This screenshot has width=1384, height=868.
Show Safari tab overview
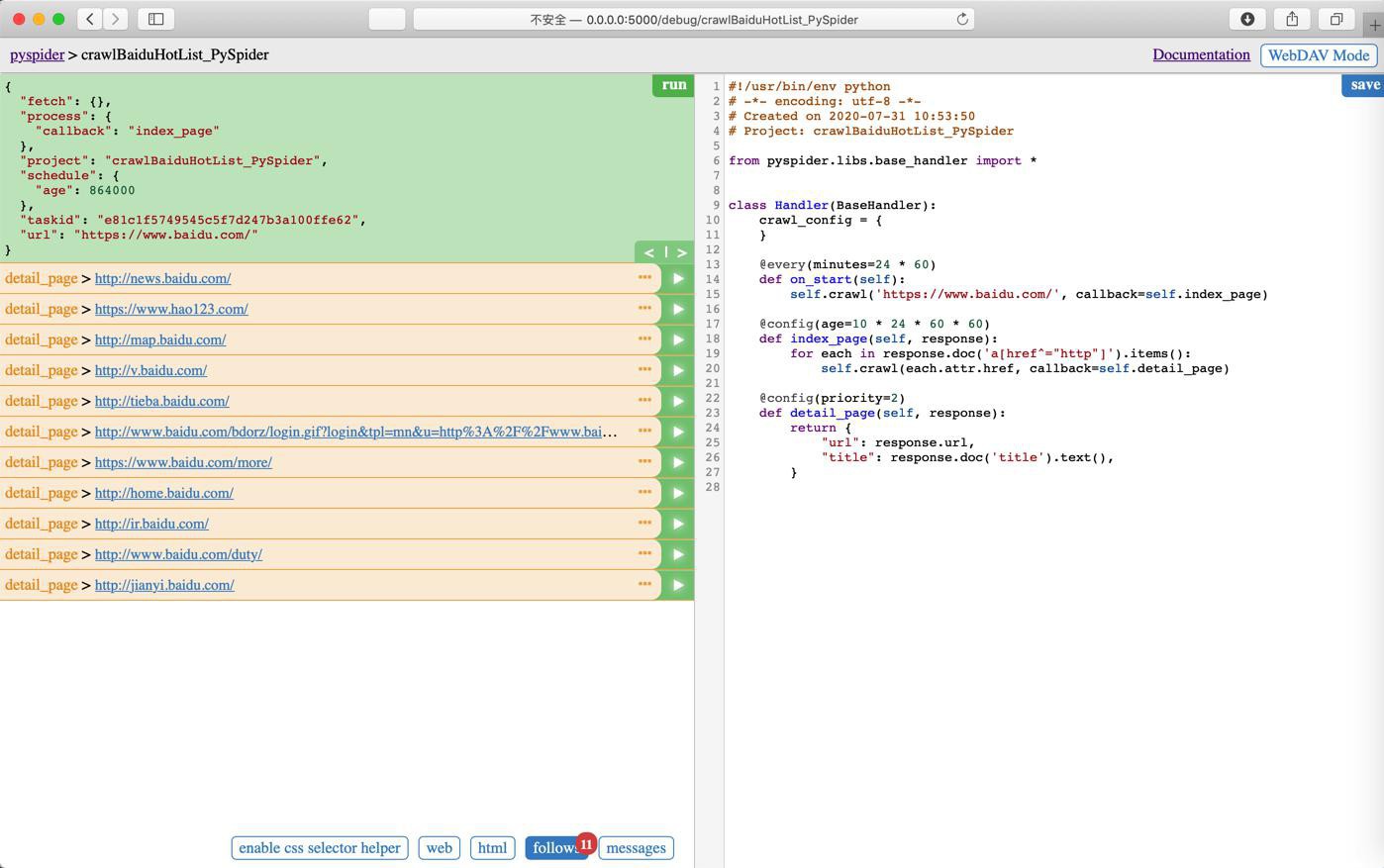pos(1336,19)
